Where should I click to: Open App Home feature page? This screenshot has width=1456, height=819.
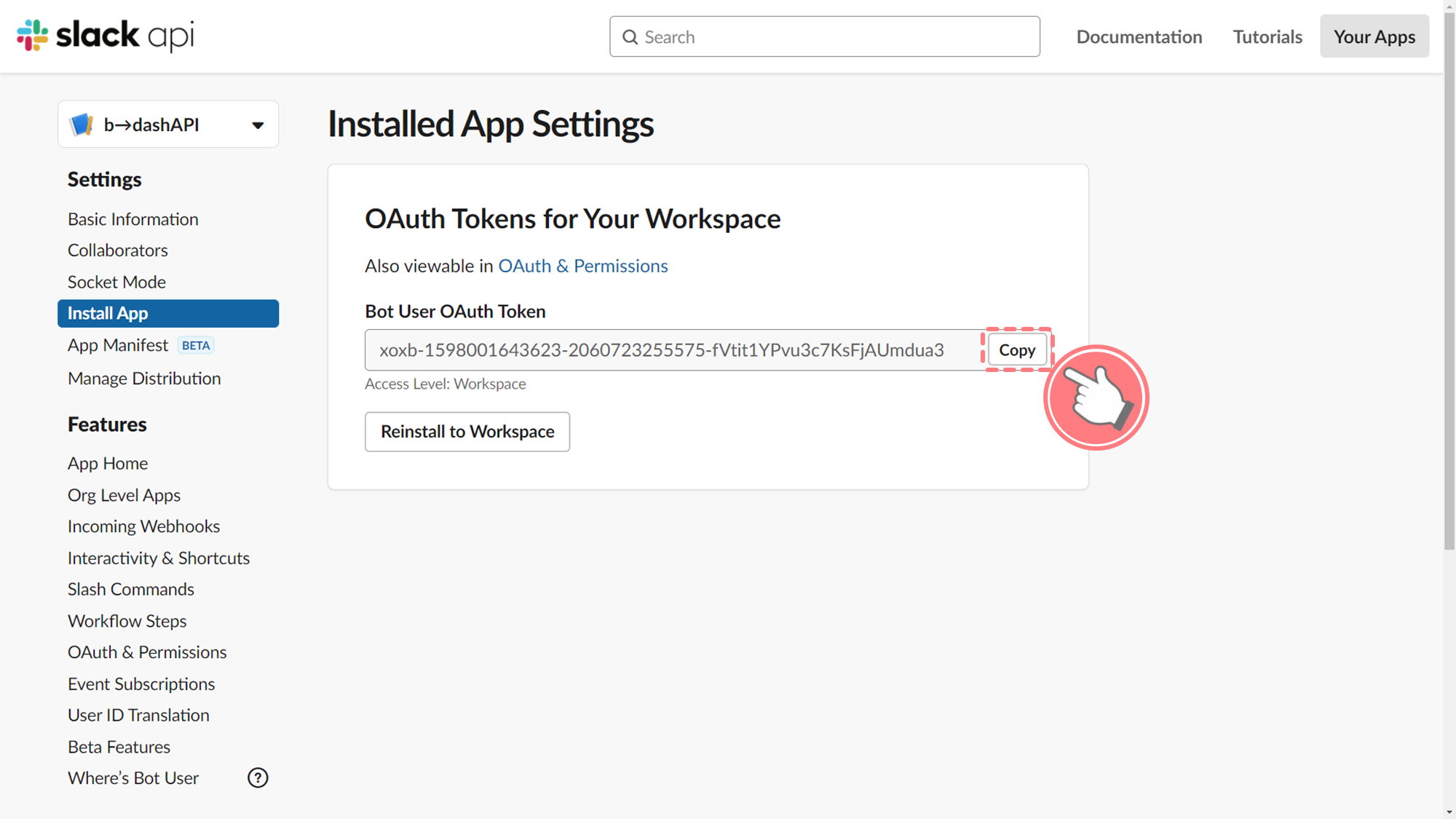(x=108, y=463)
